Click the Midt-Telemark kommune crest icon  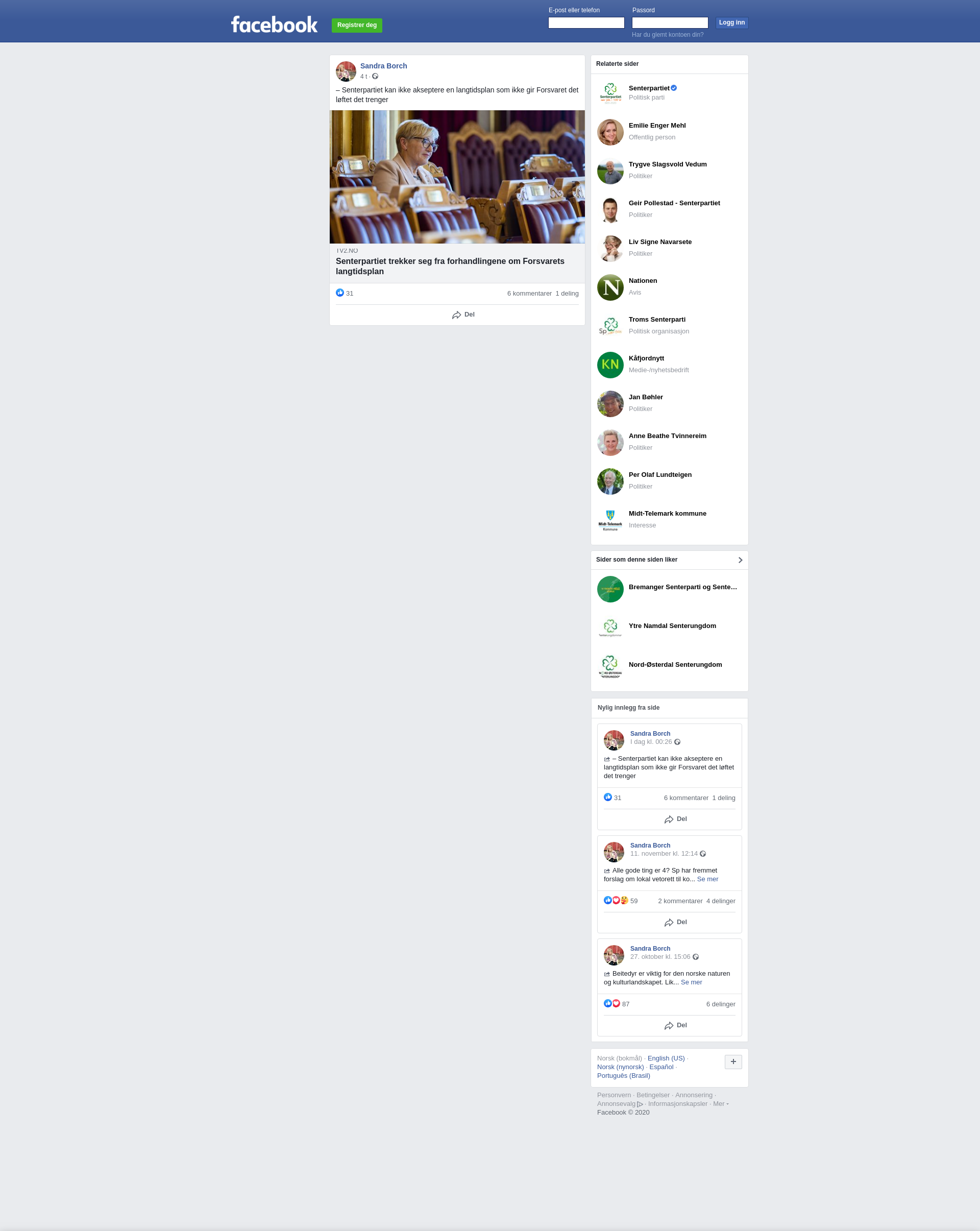pos(610,520)
